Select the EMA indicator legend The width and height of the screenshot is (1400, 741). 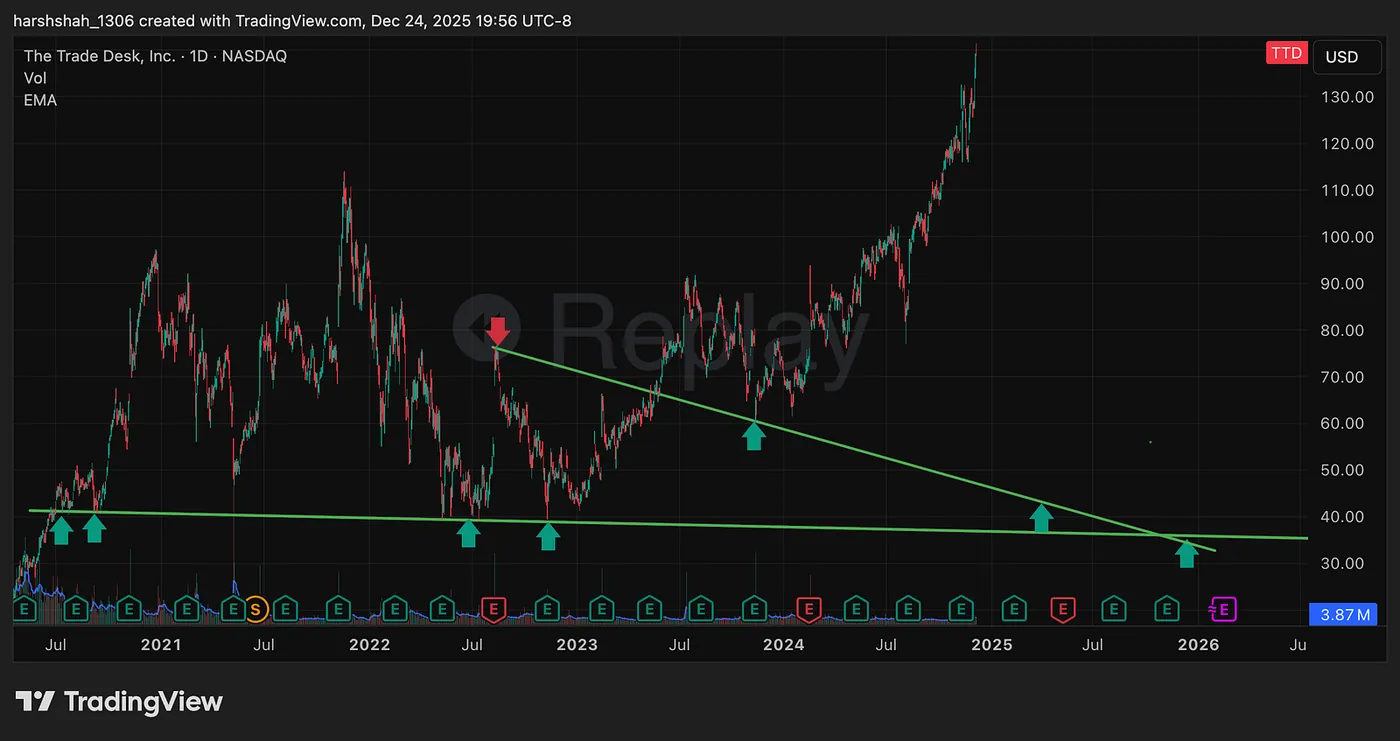coord(40,100)
